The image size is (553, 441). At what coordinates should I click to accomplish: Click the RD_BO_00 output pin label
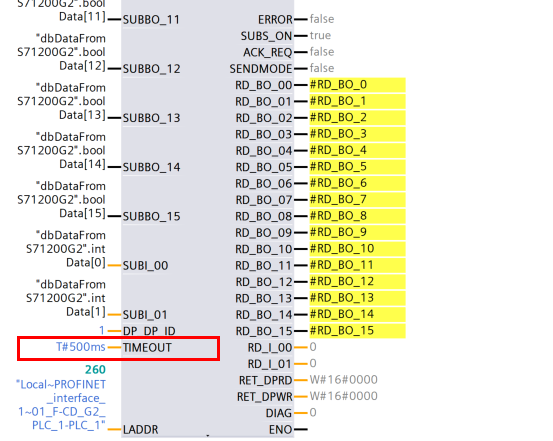pos(264,85)
